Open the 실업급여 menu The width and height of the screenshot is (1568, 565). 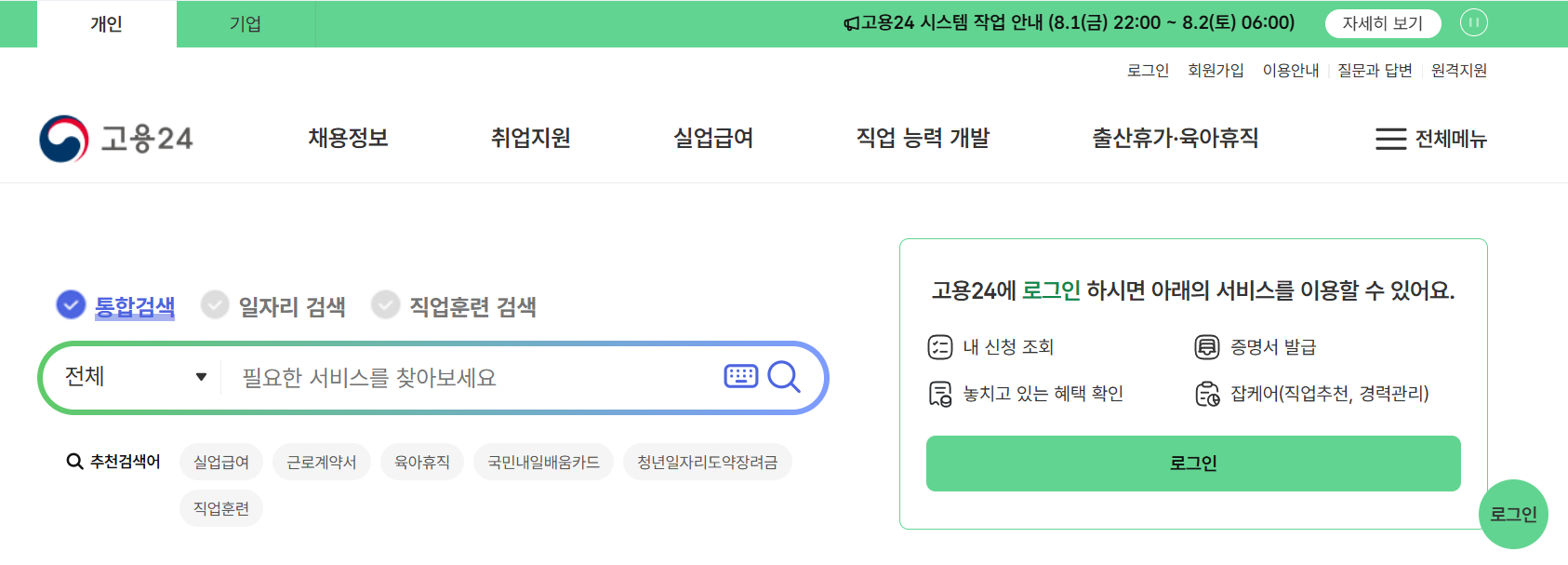click(x=712, y=138)
